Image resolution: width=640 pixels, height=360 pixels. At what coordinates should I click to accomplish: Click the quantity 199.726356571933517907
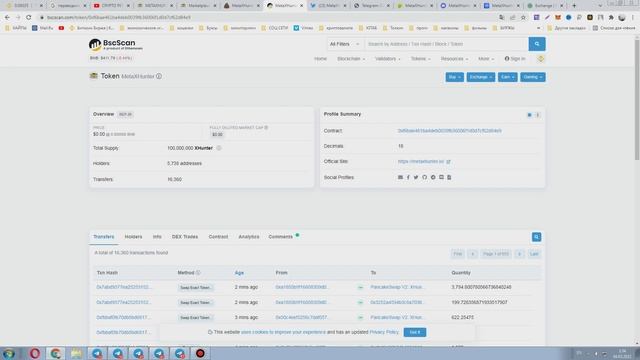click(479, 302)
